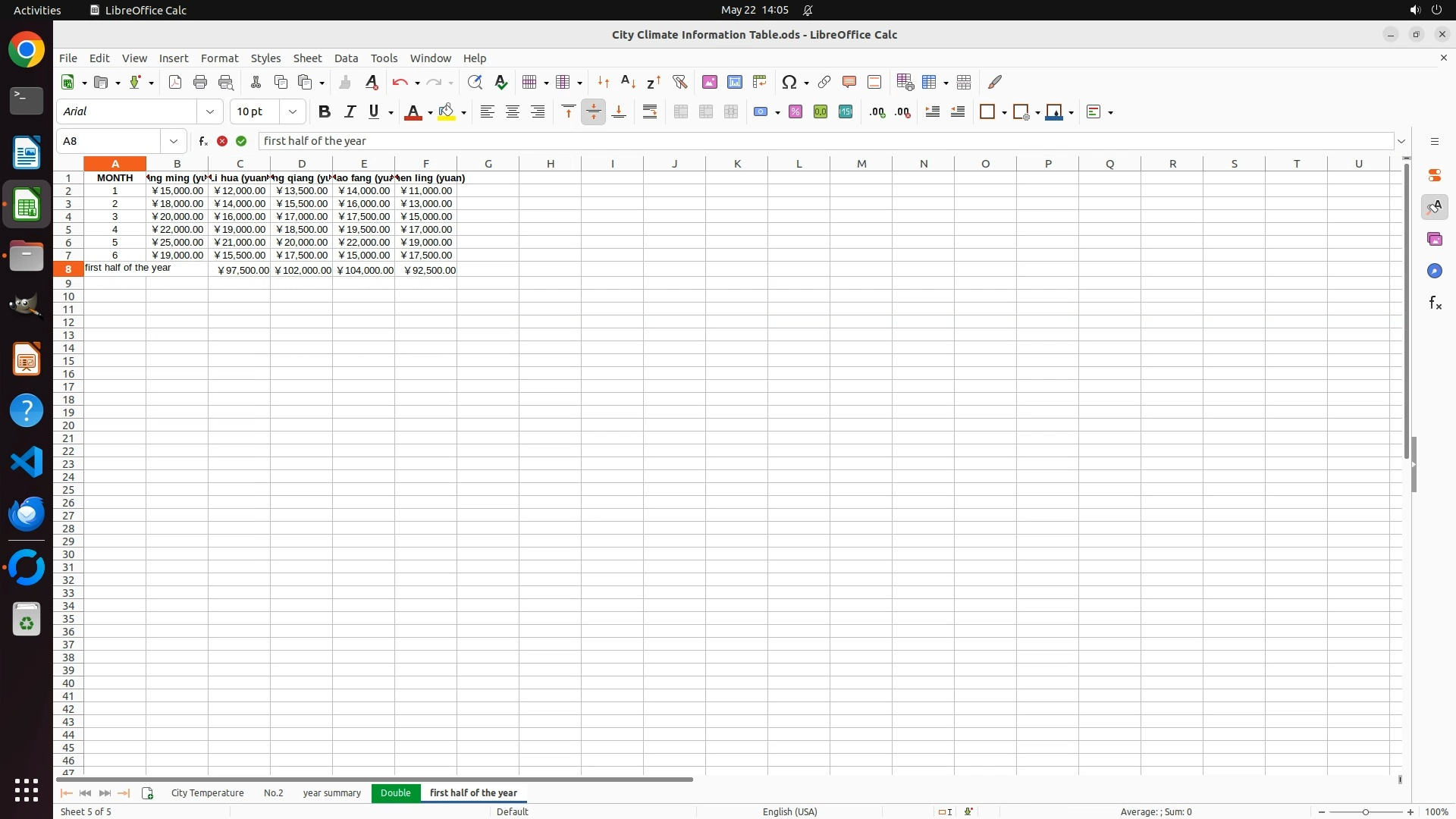Click the Format as Currency icon
The width and height of the screenshot is (1456, 819).
[x=761, y=112]
